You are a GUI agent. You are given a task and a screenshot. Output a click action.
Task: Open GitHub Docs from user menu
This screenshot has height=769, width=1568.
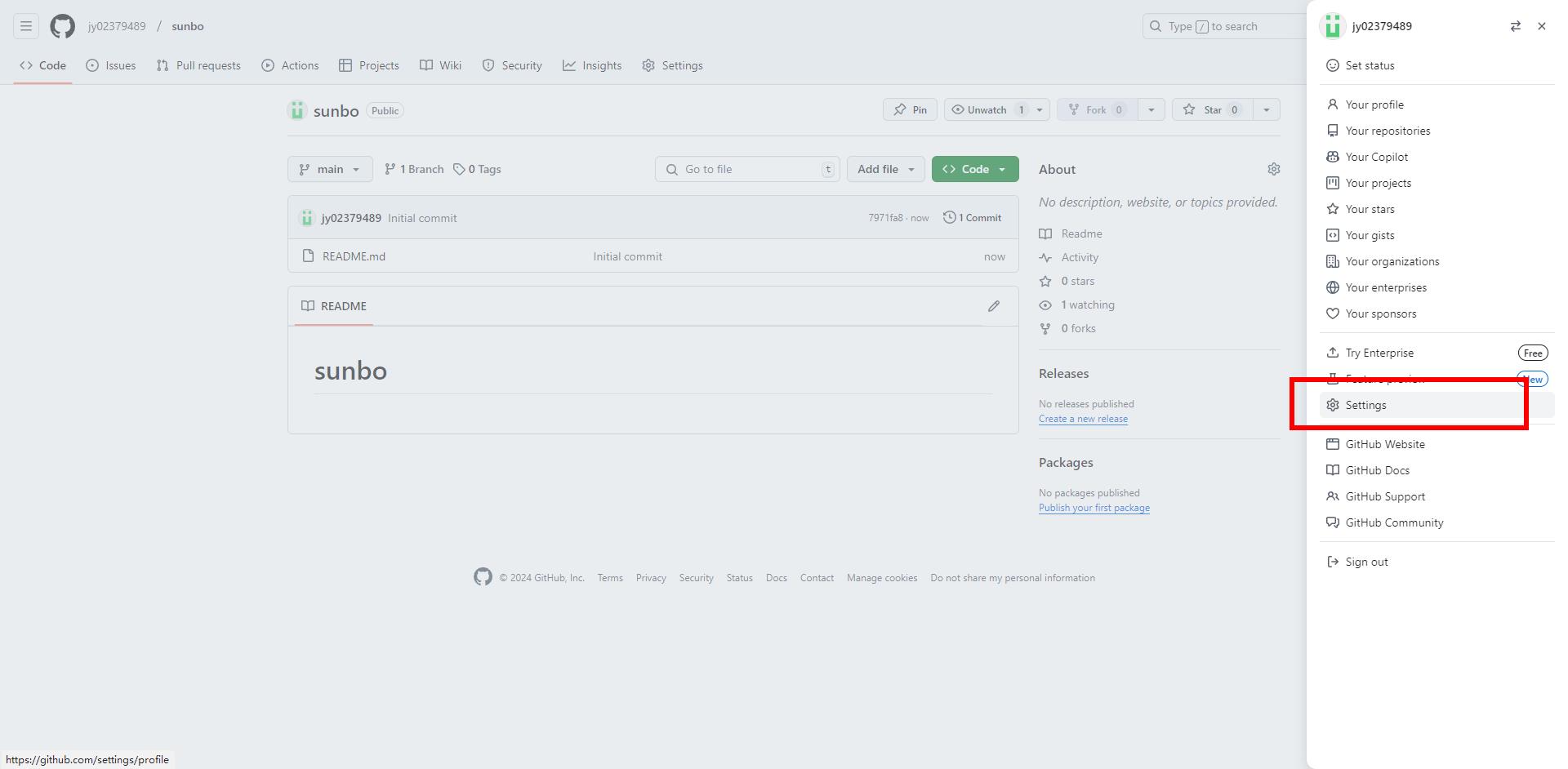click(x=1437, y=470)
